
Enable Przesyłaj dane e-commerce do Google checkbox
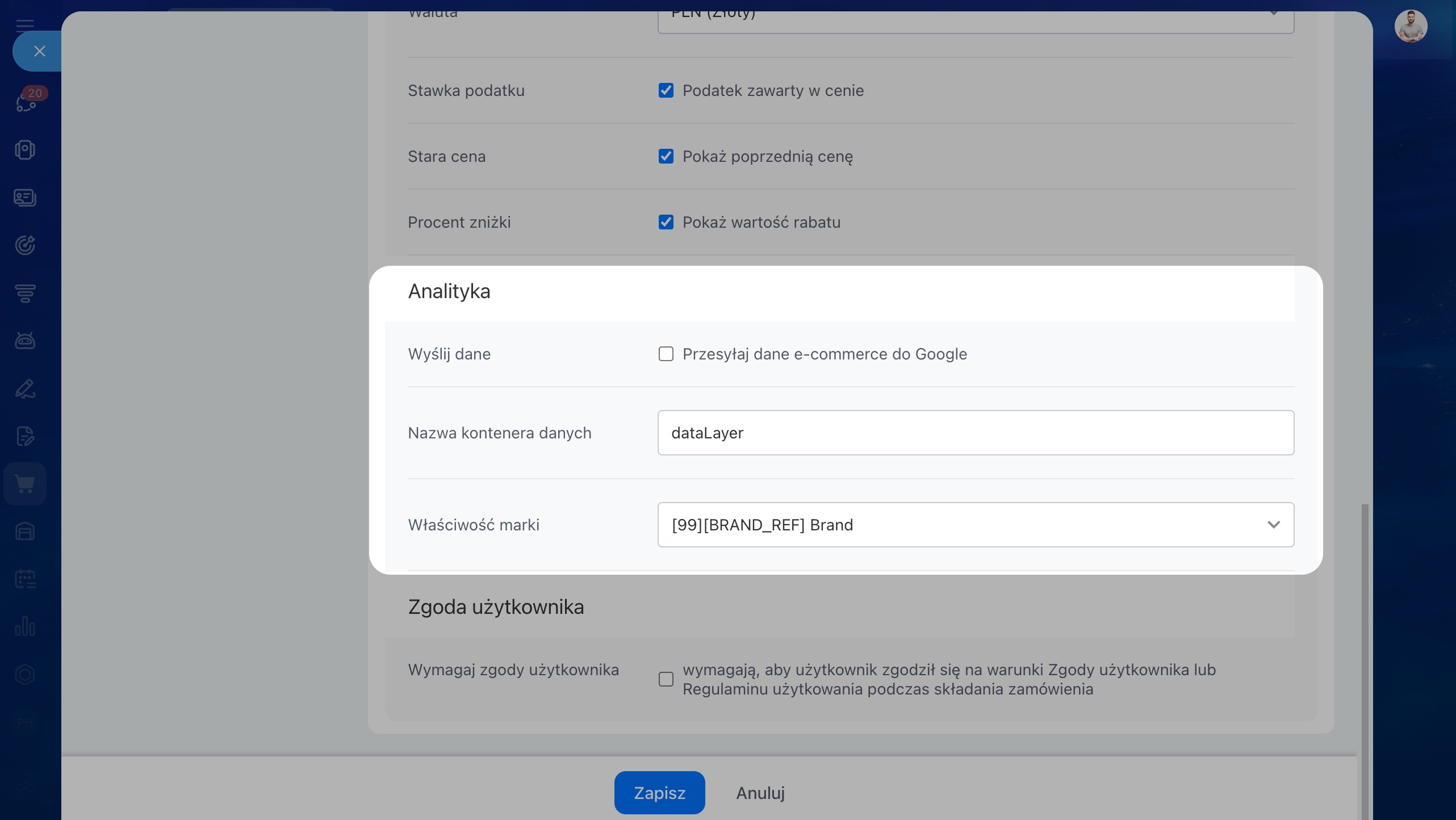tap(666, 354)
